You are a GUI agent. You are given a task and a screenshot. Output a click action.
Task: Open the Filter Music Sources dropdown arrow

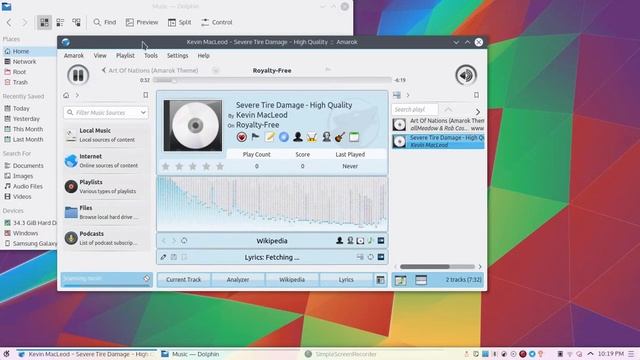tap(143, 112)
